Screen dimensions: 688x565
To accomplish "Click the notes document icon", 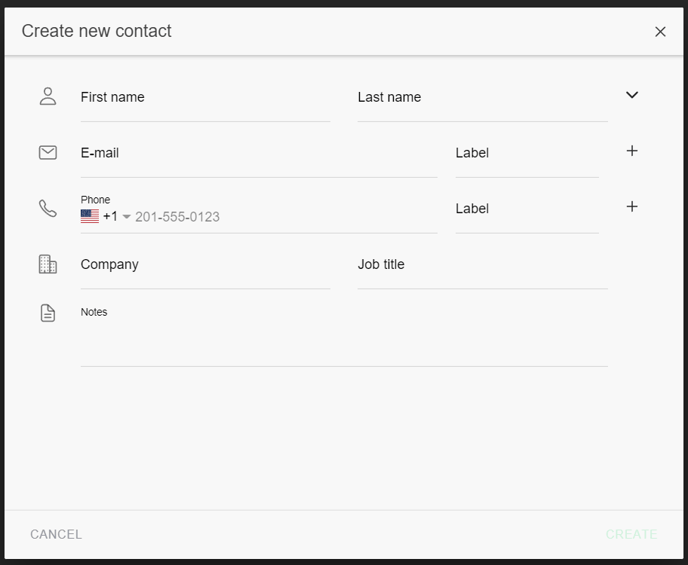I will click(48, 313).
